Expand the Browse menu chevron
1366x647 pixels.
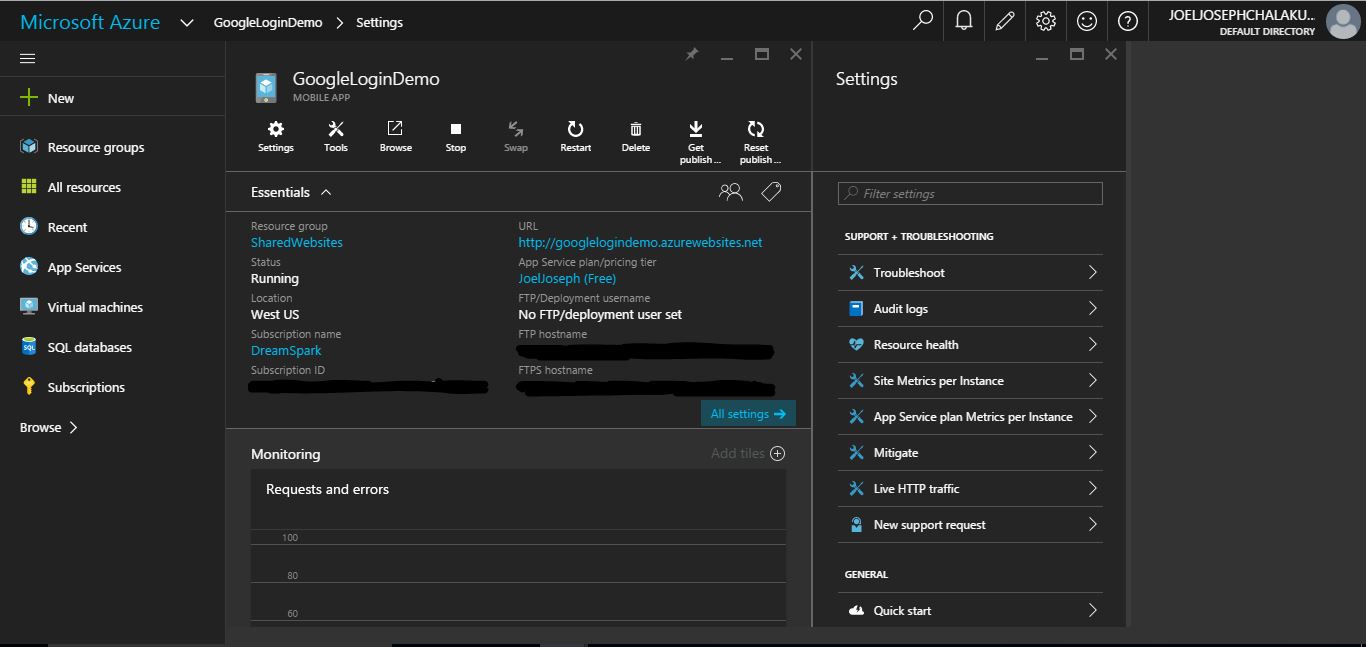(x=73, y=427)
